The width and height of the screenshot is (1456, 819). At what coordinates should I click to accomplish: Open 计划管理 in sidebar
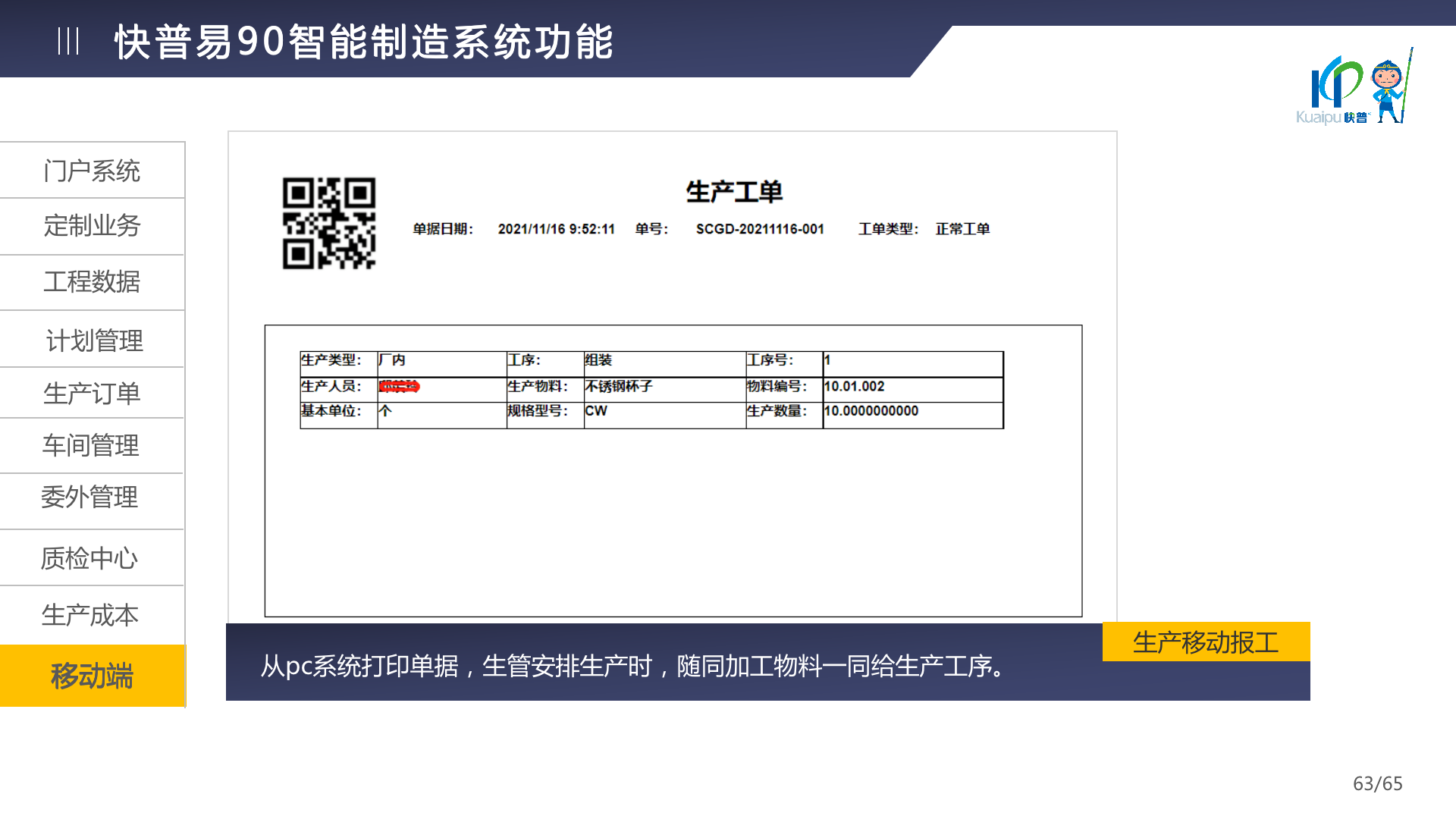point(94,340)
